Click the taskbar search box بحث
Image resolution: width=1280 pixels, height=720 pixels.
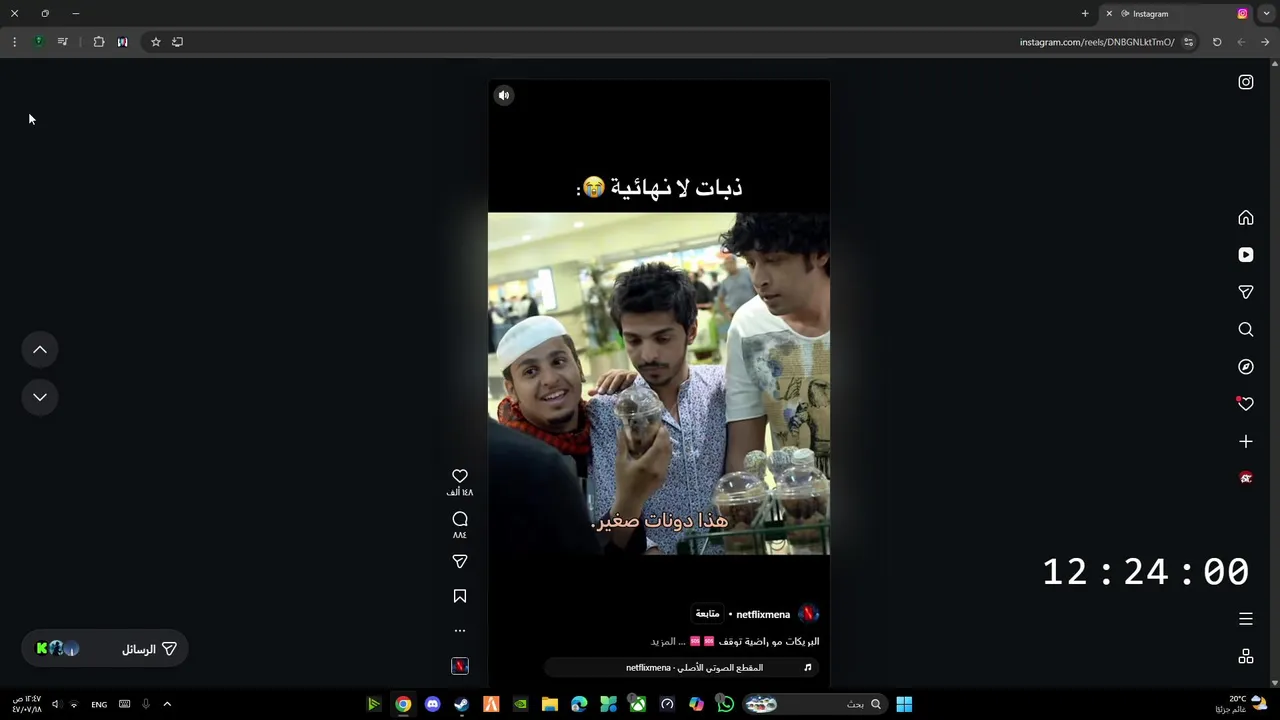tap(817, 704)
